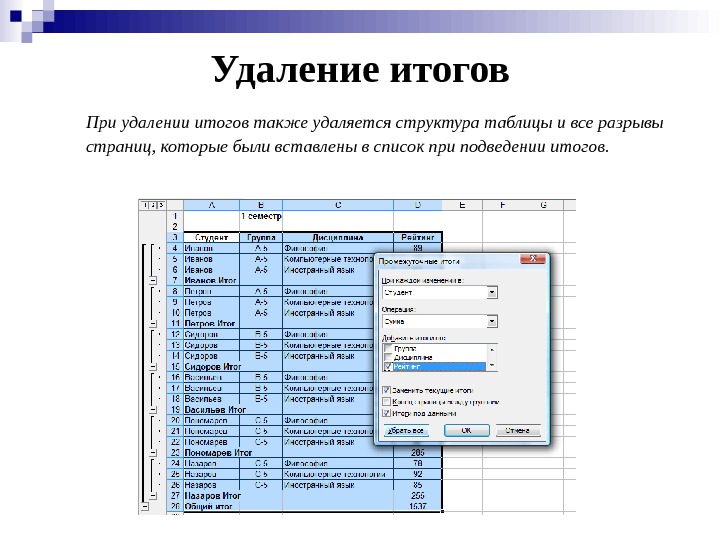The width and height of the screenshot is (720, 540).
Task: Collapse the Васильев Итог group
Action: (153, 410)
